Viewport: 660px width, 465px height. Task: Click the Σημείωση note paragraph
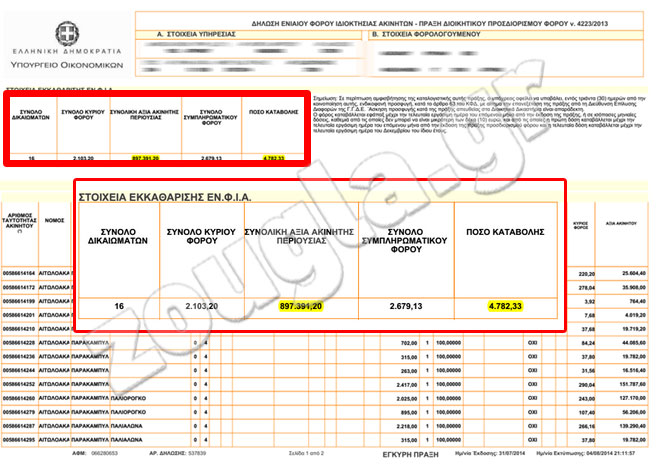coord(480,120)
